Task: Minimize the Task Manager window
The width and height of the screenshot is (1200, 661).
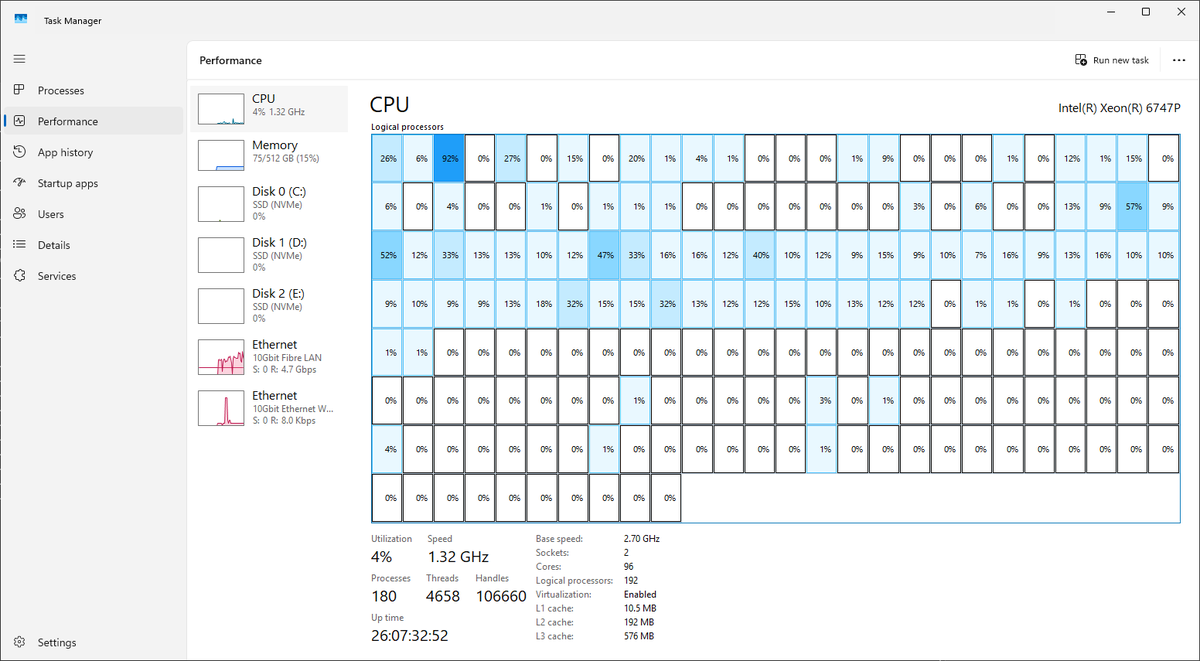Action: pyautogui.click(x=1111, y=12)
